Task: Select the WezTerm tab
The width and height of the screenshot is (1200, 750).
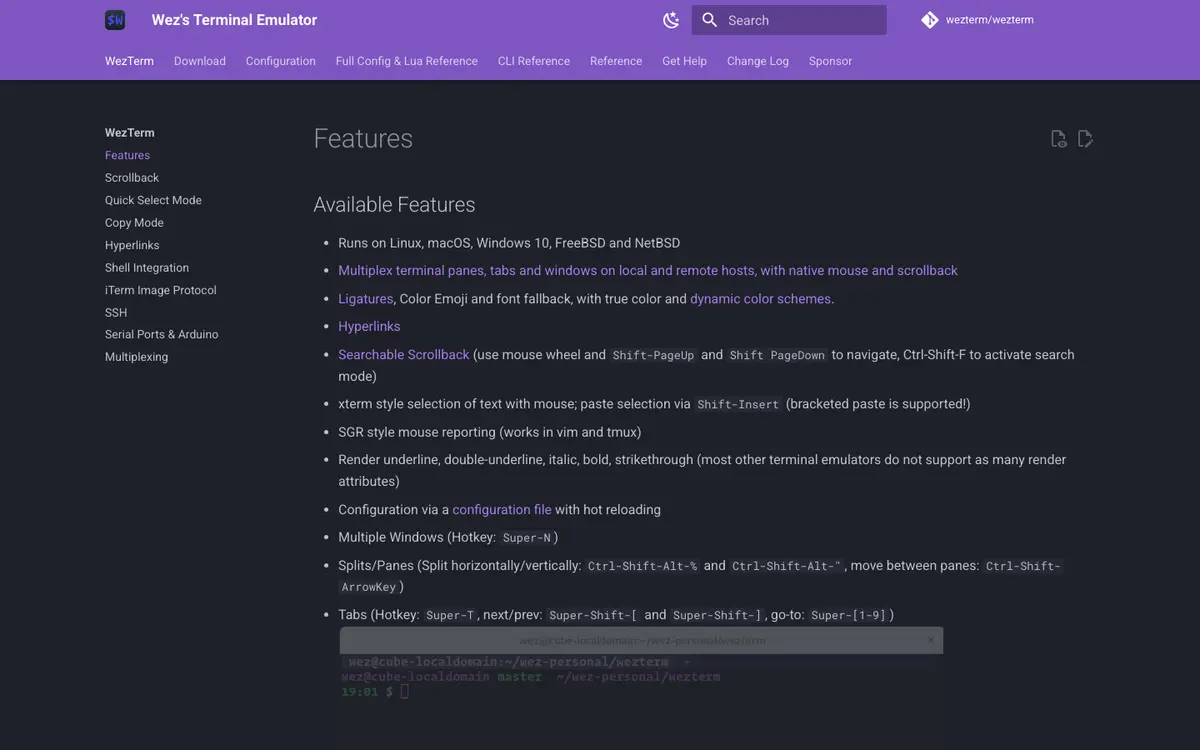Action: (x=129, y=61)
